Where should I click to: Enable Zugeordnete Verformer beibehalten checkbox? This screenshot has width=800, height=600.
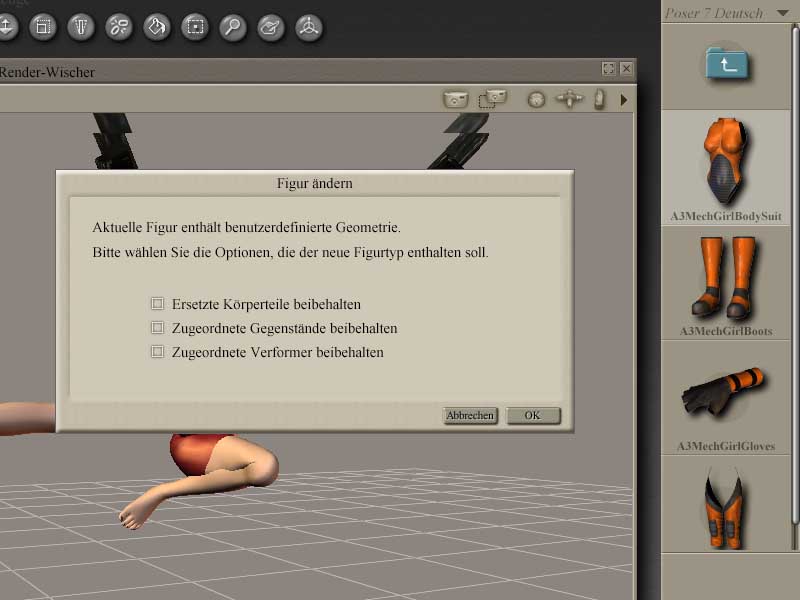pos(158,352)
